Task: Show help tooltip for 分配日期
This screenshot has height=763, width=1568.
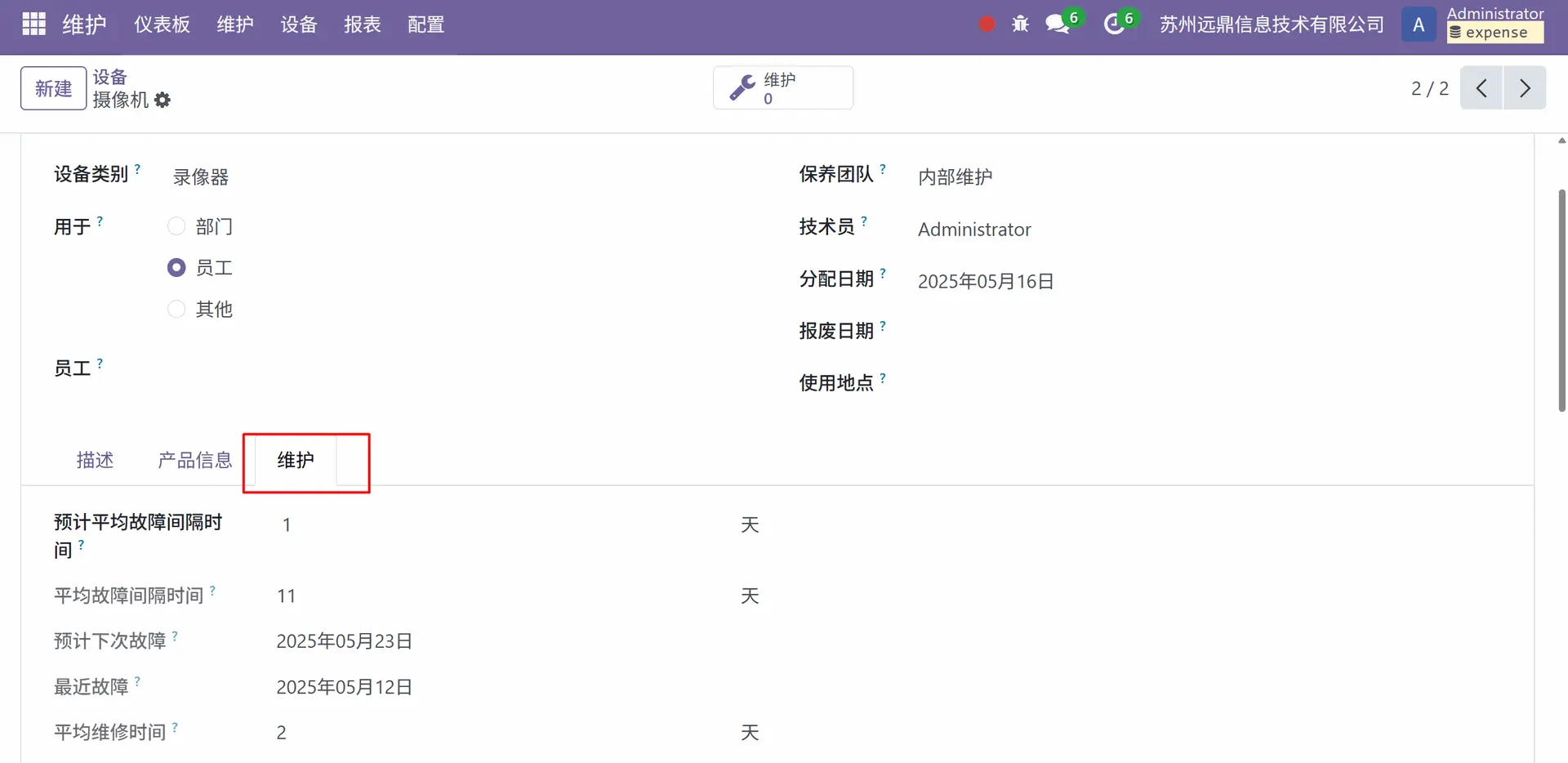Action: [x=883, y=273]
